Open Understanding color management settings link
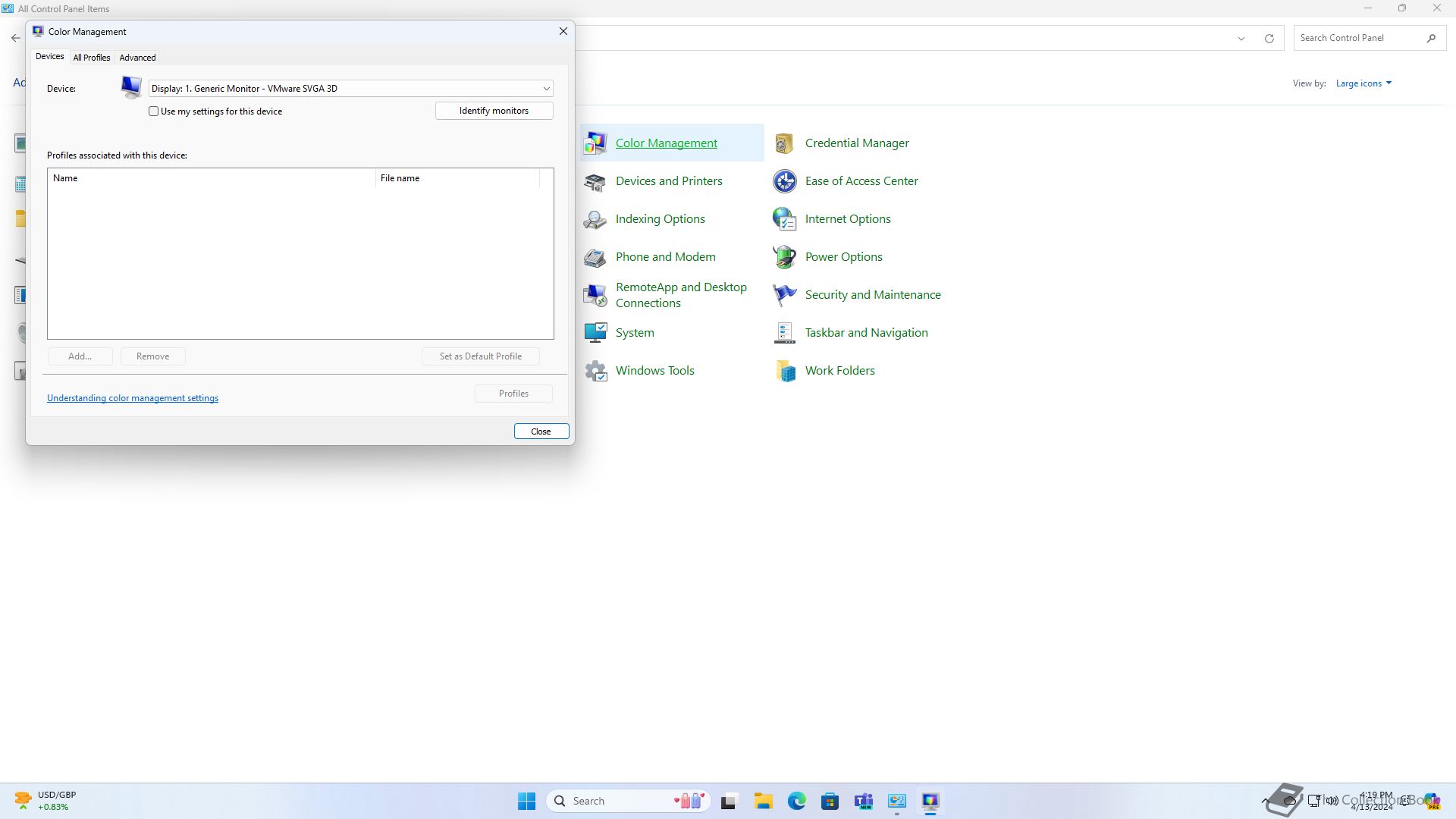The height and width of the screenshot is (819, 1456). [133, 398]
